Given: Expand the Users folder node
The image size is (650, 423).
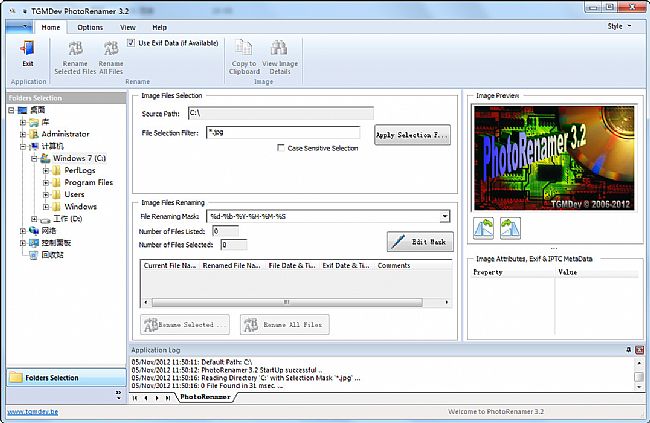Looking at the screenshot, I should 46,194.
